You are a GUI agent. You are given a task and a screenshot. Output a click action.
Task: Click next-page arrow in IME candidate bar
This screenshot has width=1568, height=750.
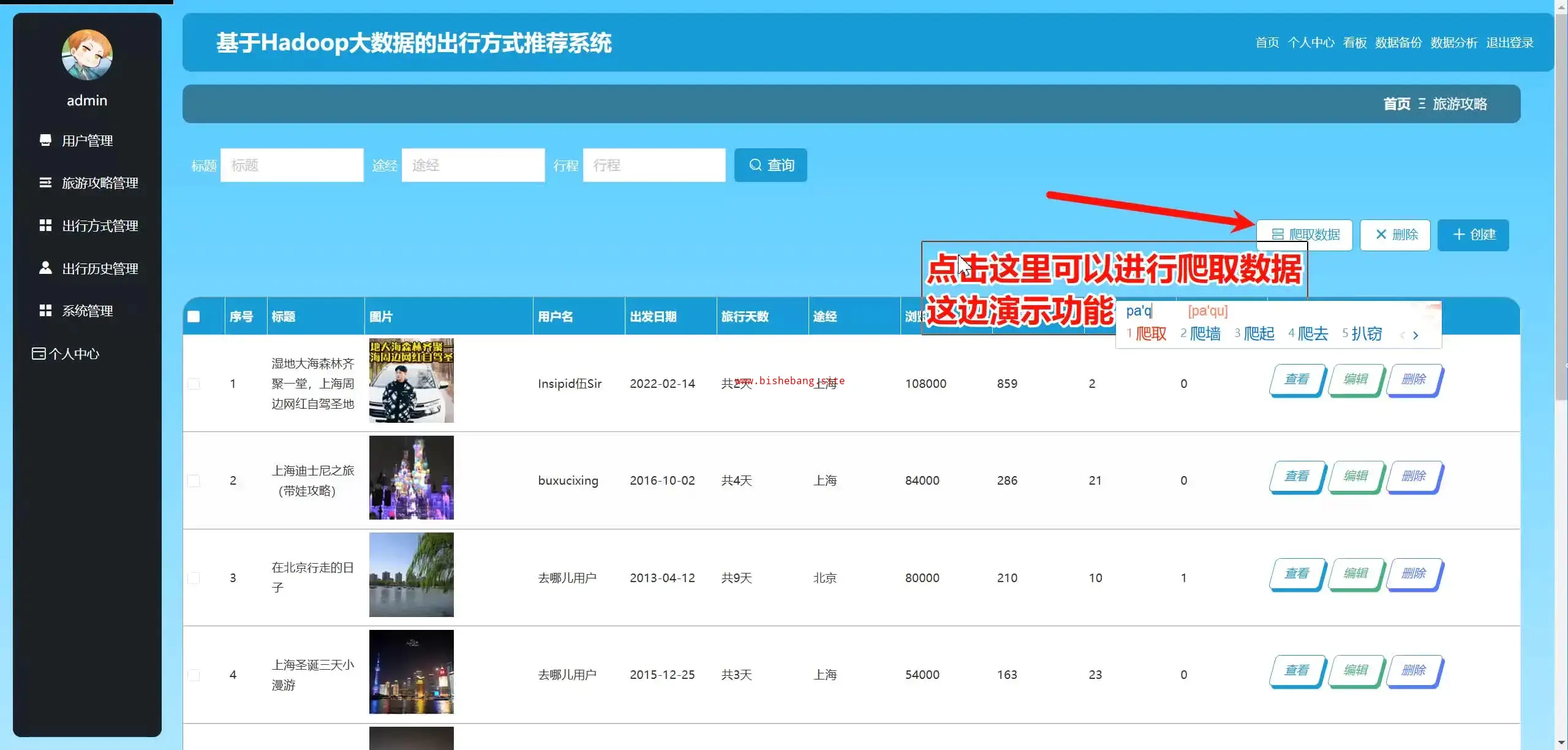point(1415,335)
